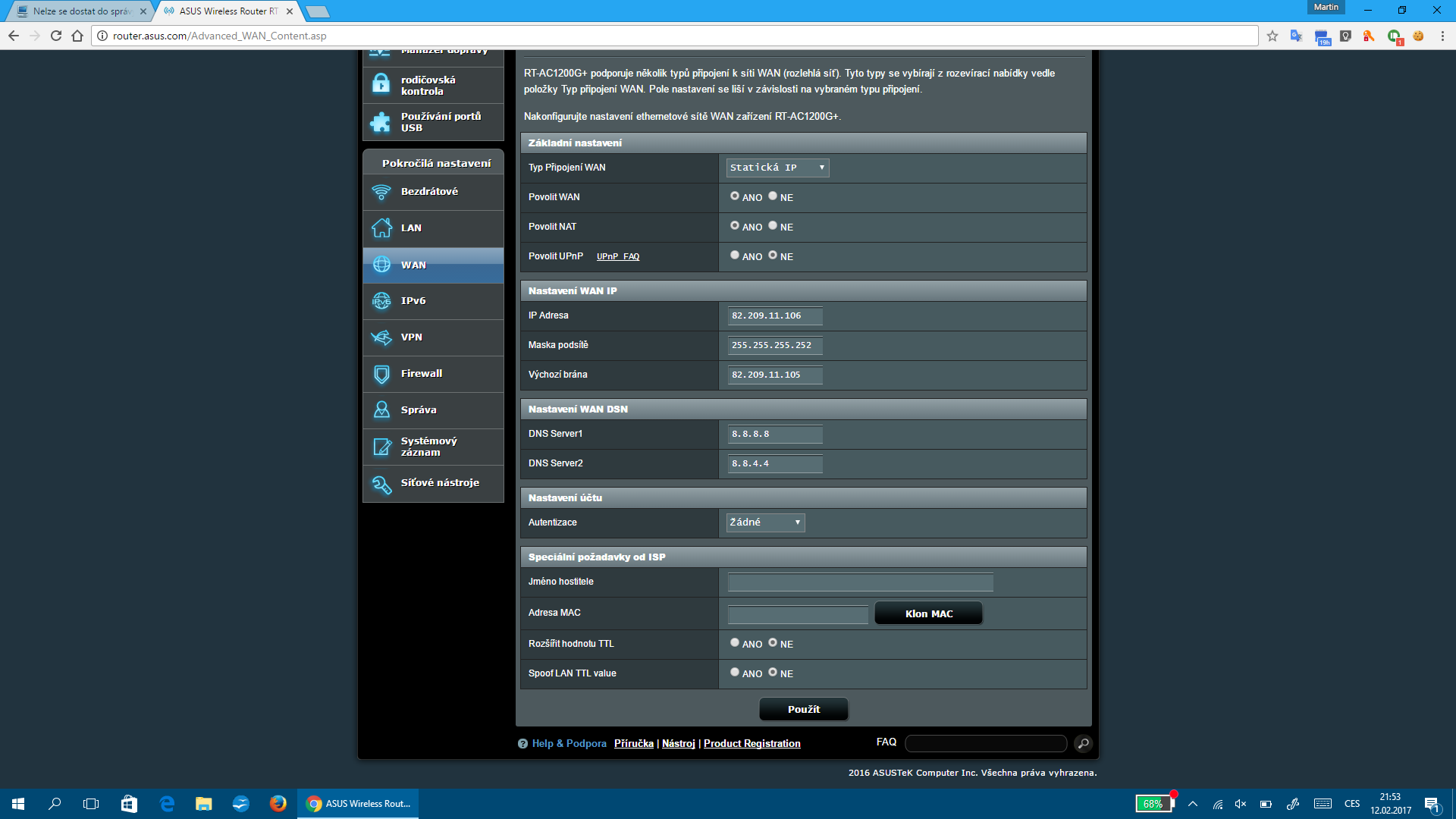1456x819 pixels.
Task: Enable UPnP by selecting ANO
Action: pos(735,256)
